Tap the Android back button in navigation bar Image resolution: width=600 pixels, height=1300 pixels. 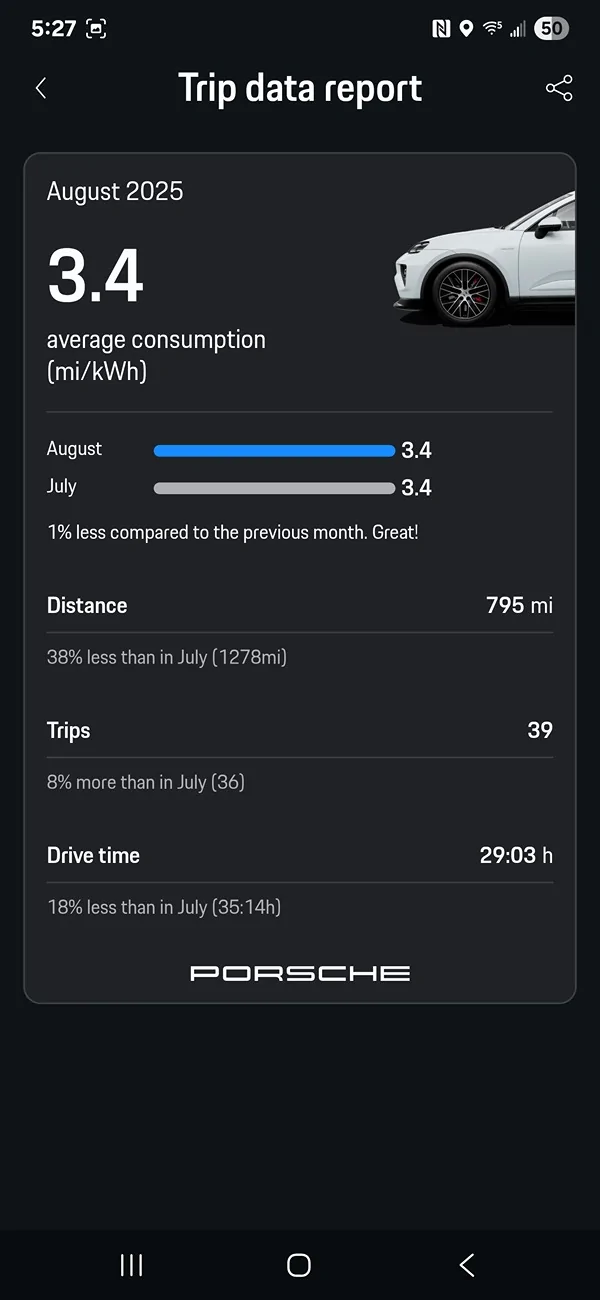point(466,1264)
